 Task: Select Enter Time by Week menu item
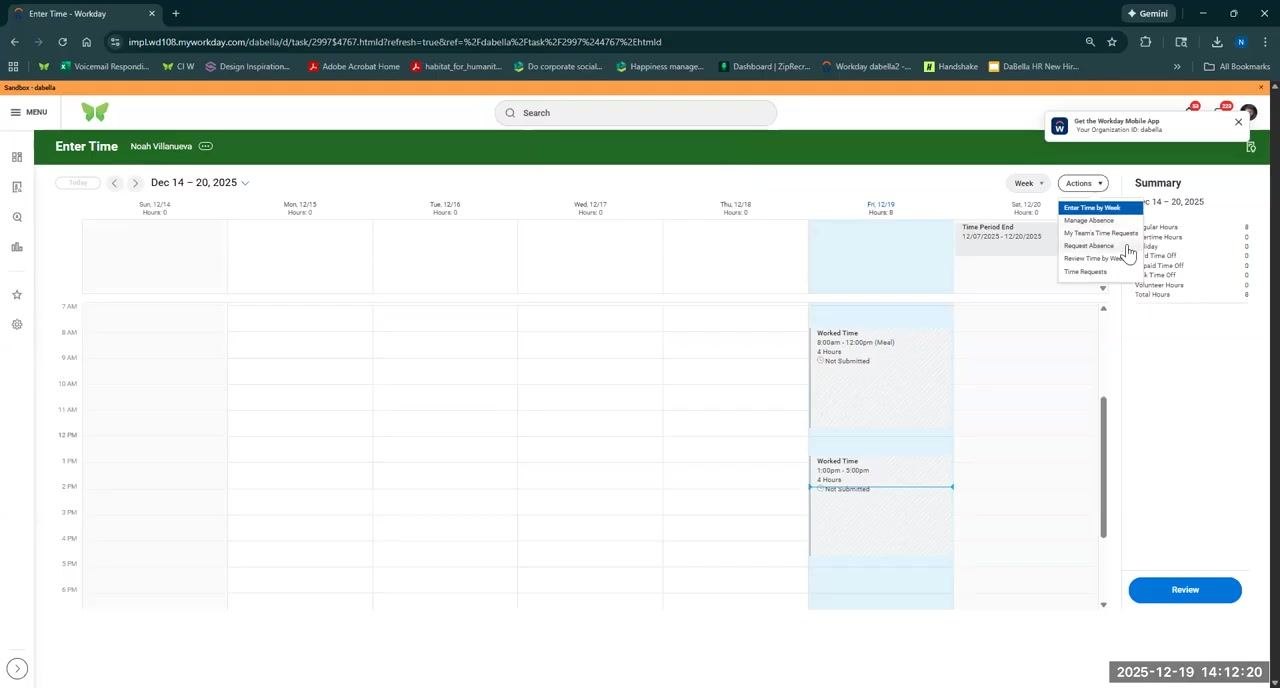[1100, 208]
